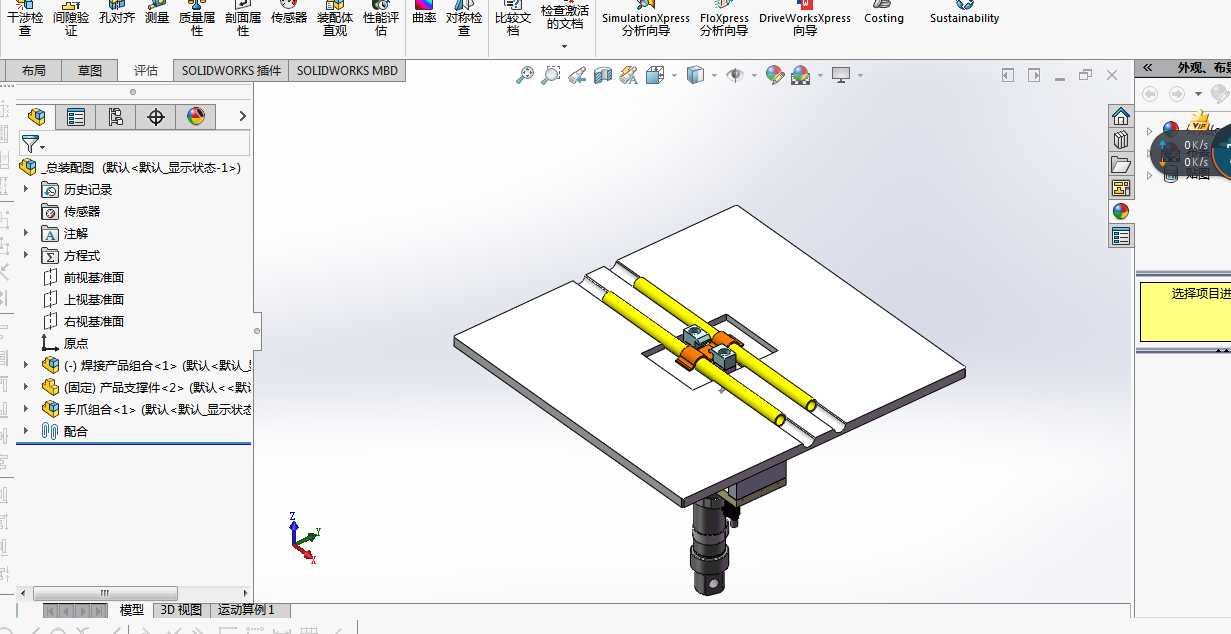Image resolution: width=1231 pixels, height=634 pixels.
Task: Show more manager tabs with arrow
Action: point(242,117)
